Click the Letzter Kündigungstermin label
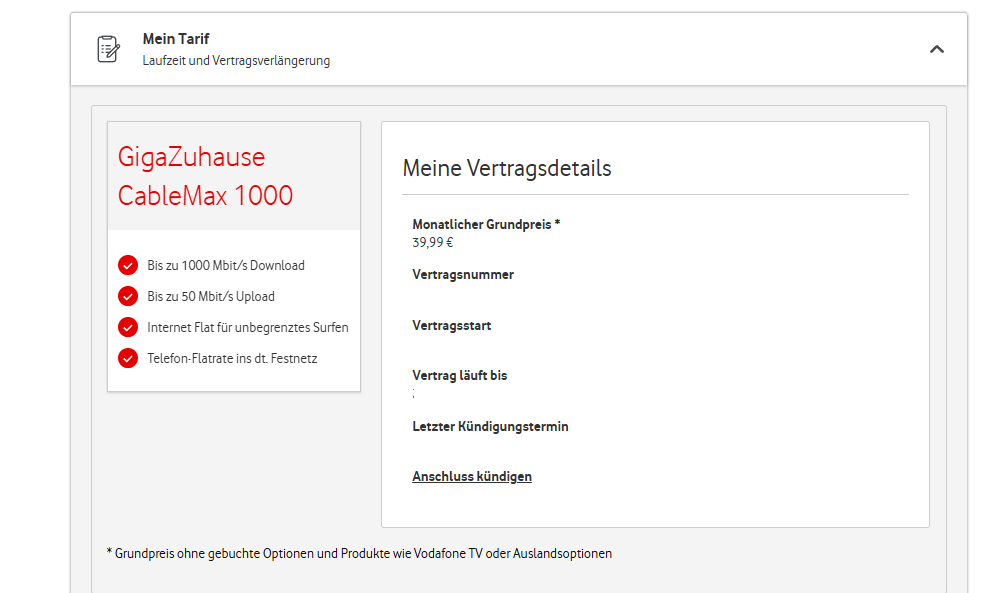984x593 pixels. coord(490,426)
